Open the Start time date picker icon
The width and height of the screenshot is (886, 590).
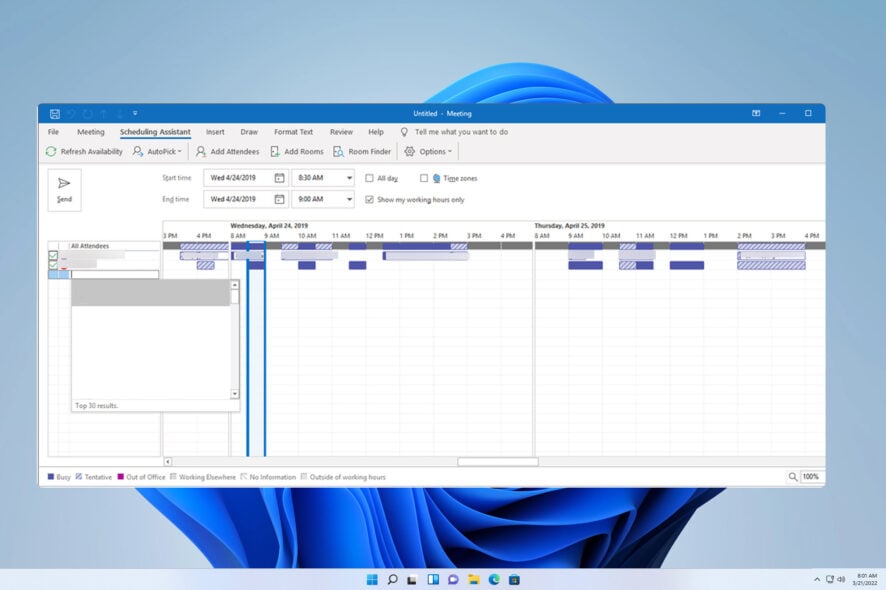tap(282, 177)
